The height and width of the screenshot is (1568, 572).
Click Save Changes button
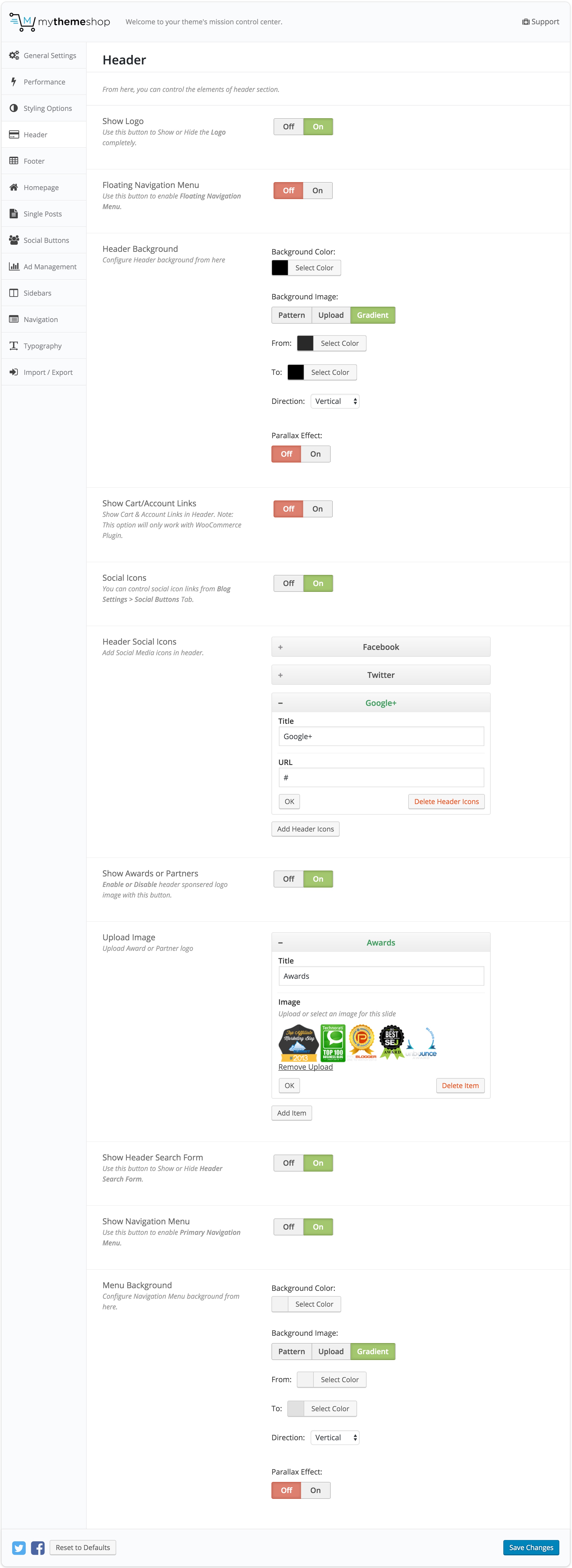(x=531, y=1547)
